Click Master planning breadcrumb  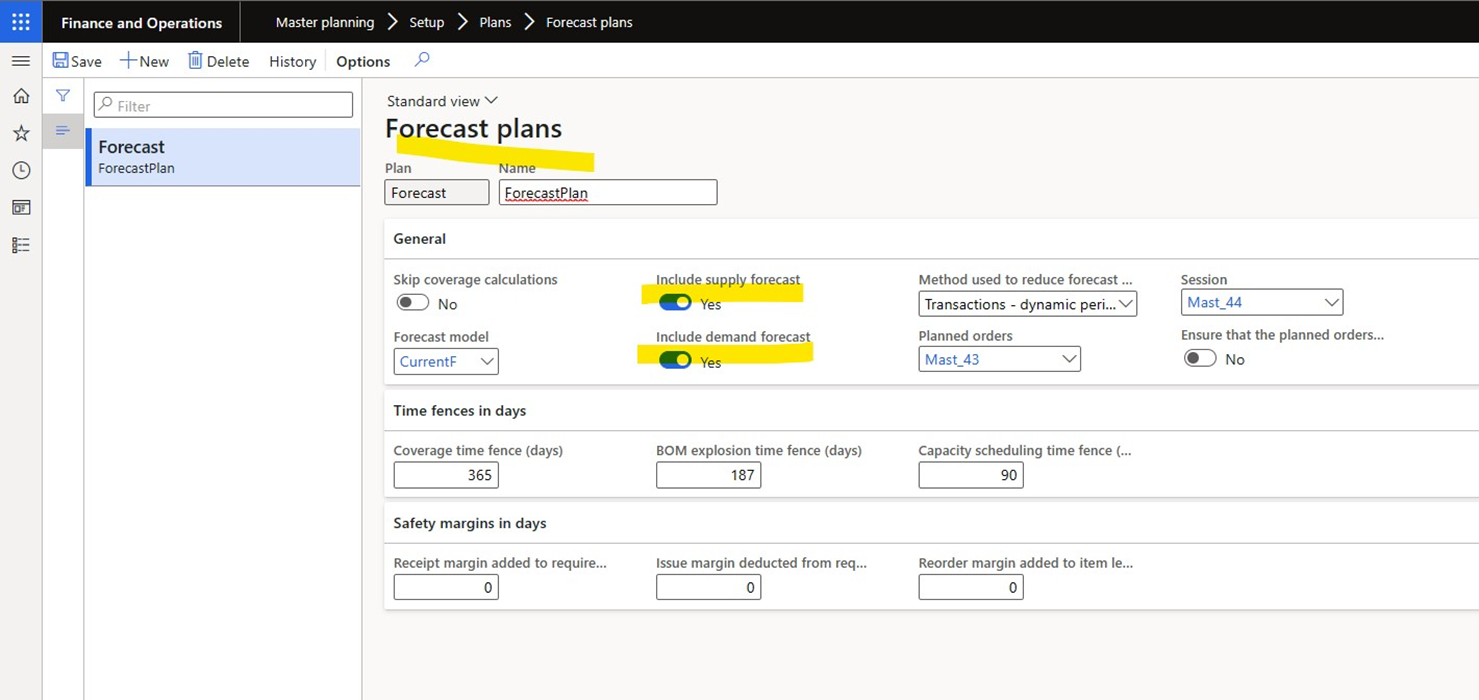pos(325,22)
